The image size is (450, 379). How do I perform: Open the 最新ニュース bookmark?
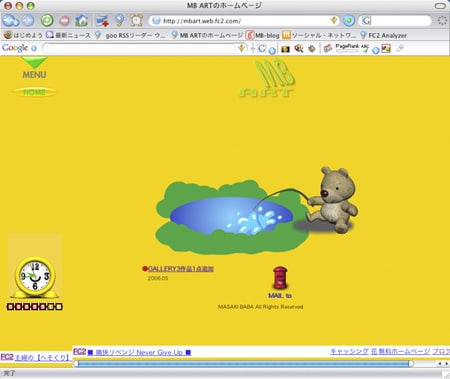tap(68, 35)
